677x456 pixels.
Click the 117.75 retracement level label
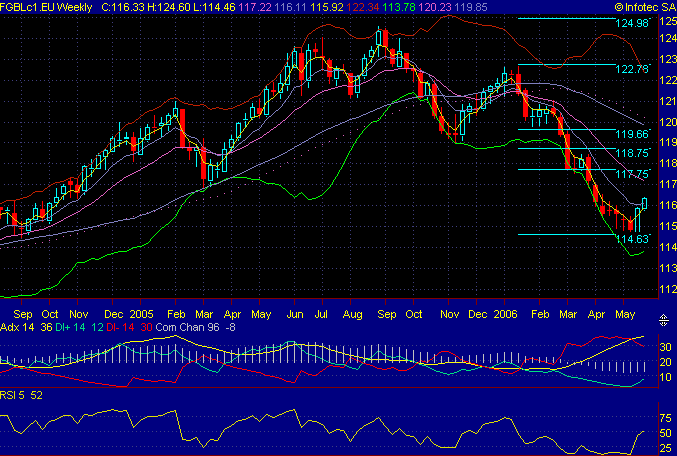pyautogui.click(x=632, y=173)
